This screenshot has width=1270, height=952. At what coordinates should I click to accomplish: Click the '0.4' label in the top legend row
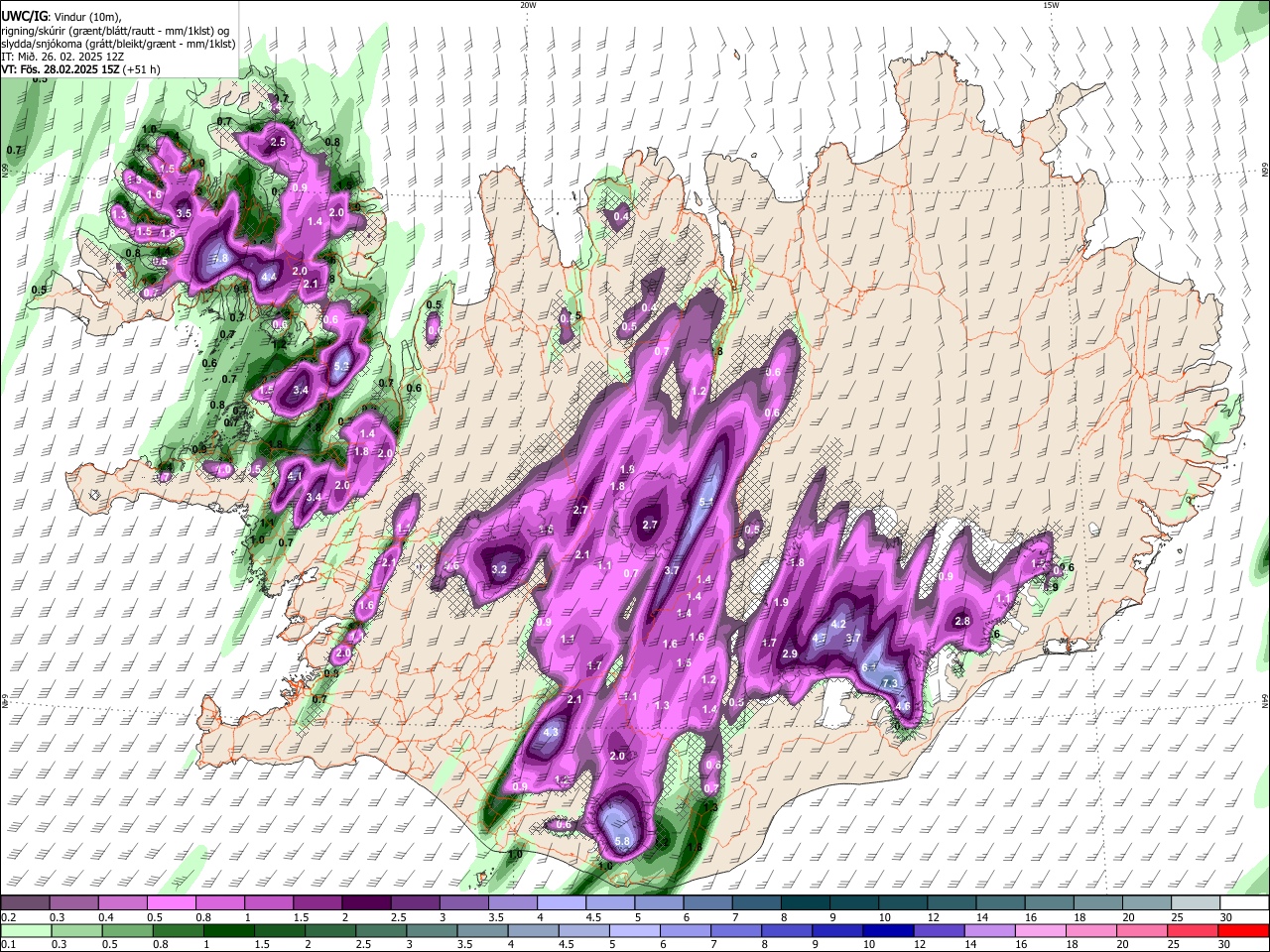[105, 917]
